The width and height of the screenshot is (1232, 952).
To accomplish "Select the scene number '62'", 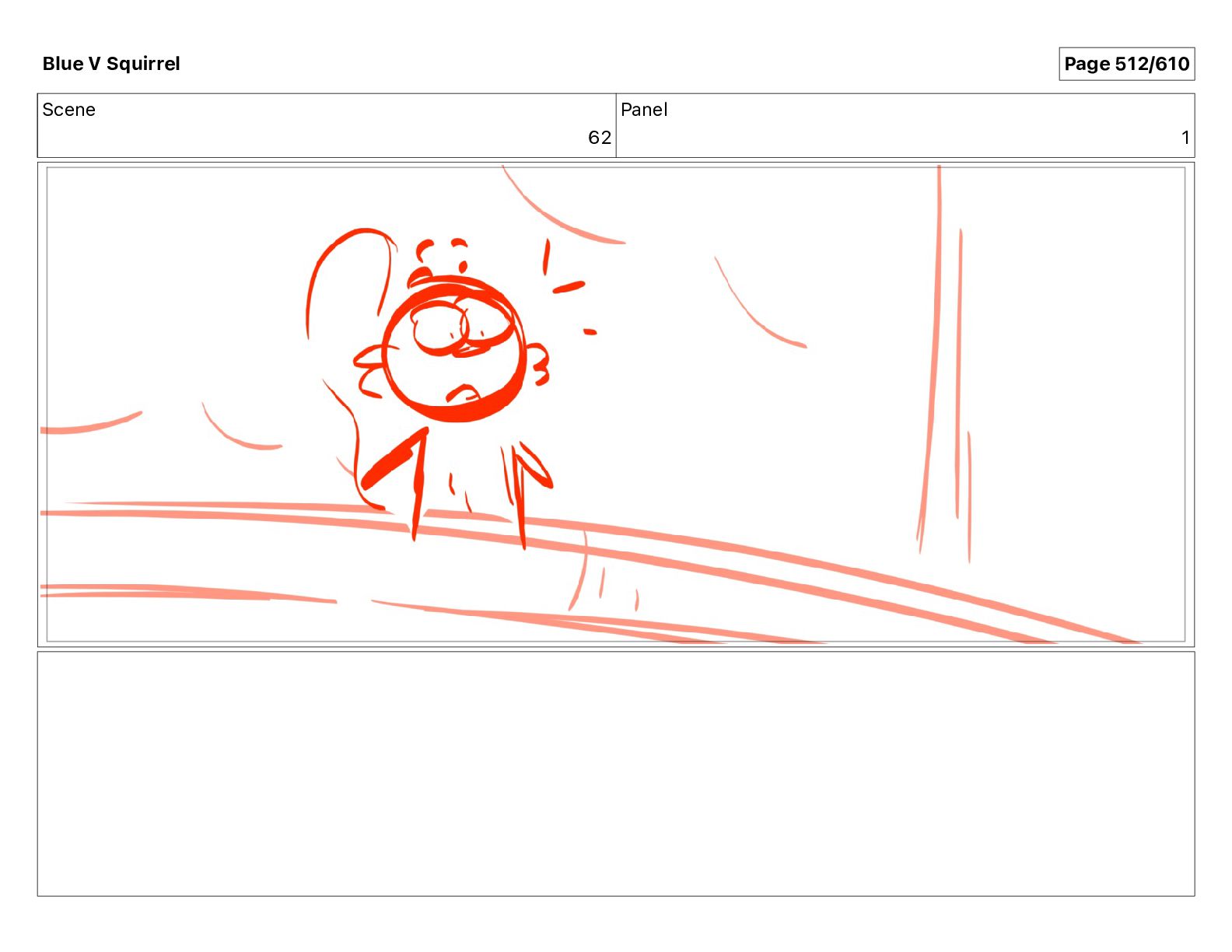I will point(599,138).
